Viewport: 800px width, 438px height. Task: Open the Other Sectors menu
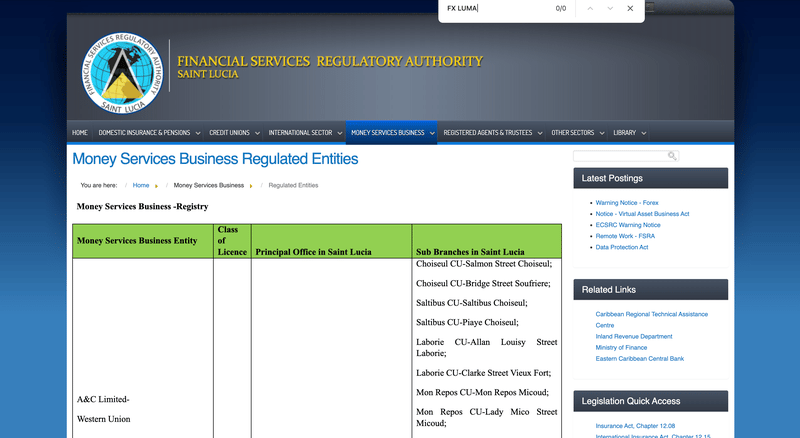pos(572,133)
